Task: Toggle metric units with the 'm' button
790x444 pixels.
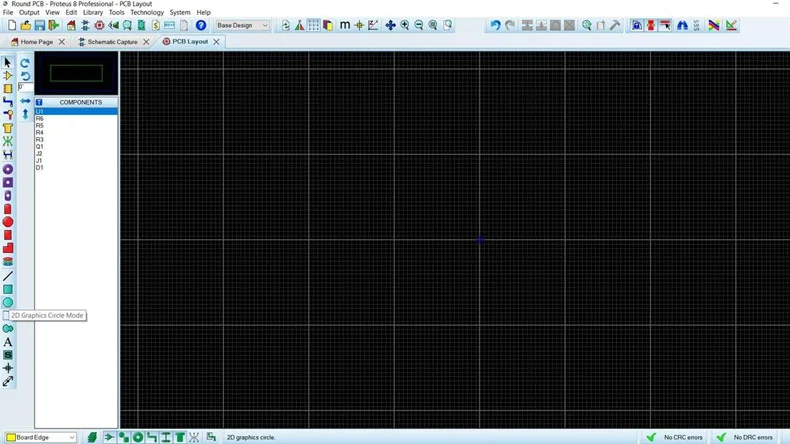Action: click(x=345, y=25)
